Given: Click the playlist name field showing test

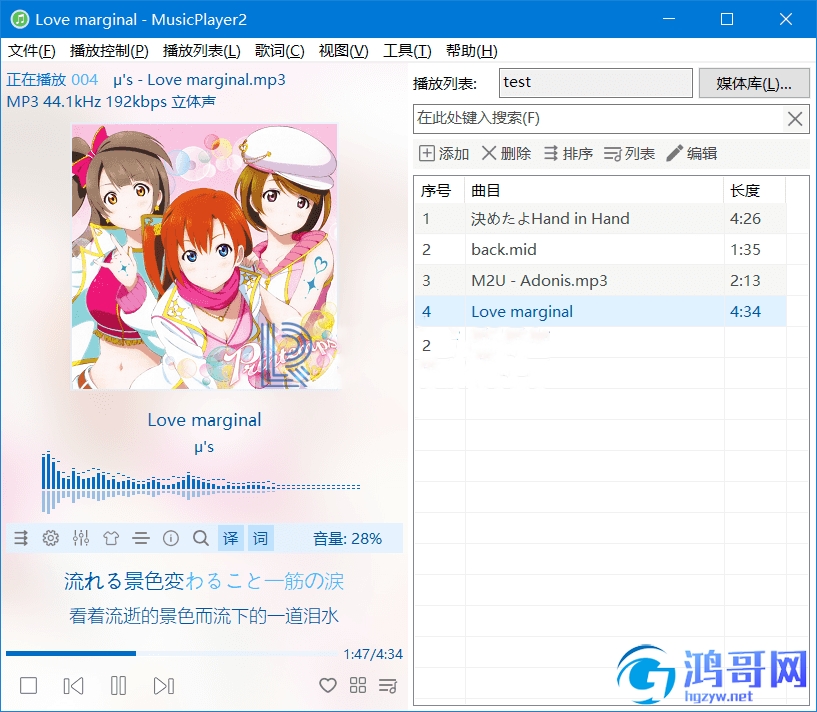Looking at the screenshot, I should tap(596, 83).
